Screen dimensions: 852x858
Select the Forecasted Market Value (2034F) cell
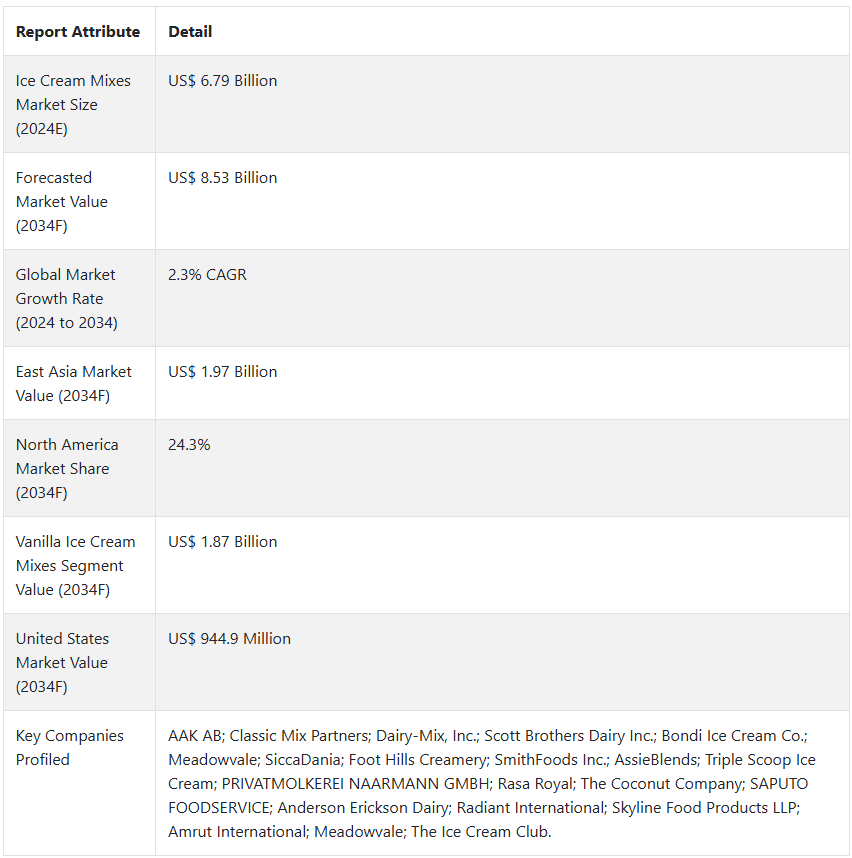pyautogui.click(x=62, y=201)
